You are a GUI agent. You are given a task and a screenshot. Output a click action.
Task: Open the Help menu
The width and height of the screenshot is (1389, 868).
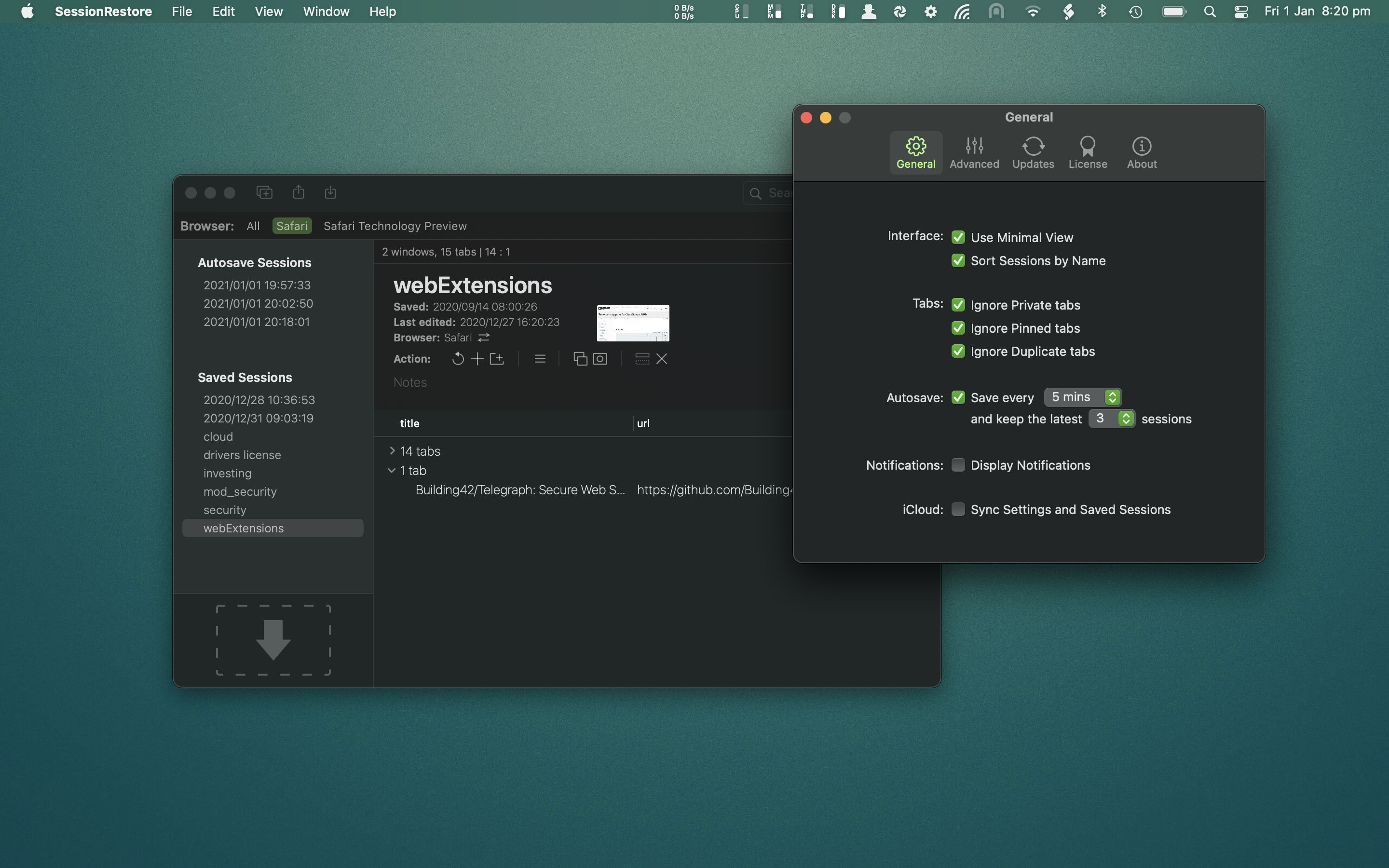point(382,12)
